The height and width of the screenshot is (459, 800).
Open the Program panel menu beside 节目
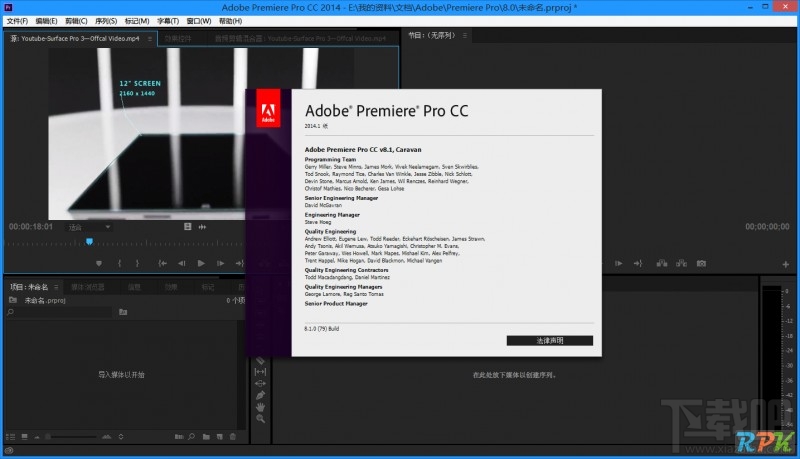point(465,35)
